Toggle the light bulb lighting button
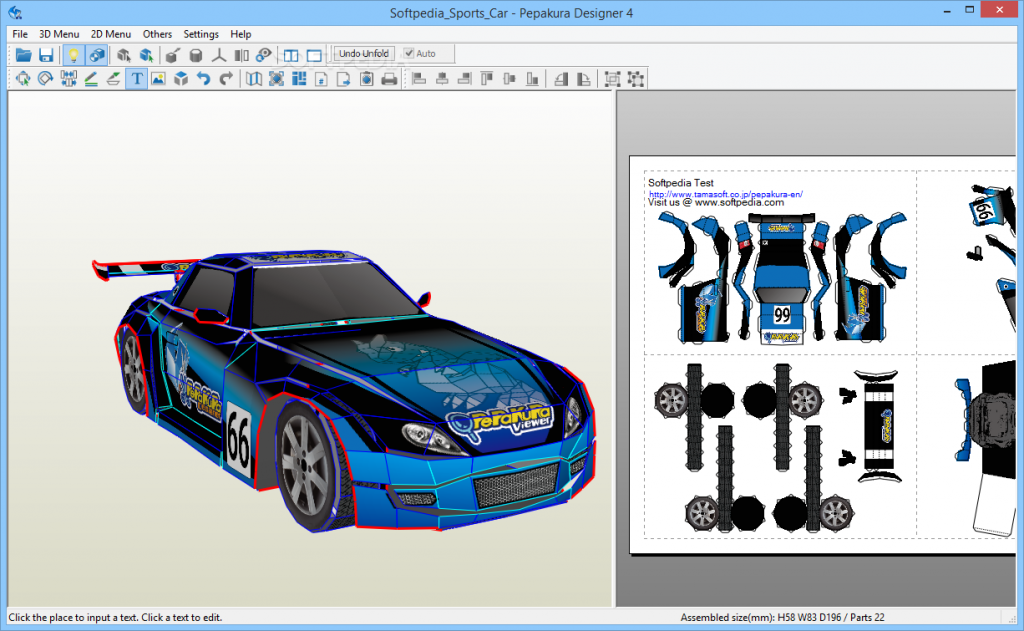Screen dimensions: 1024x631 [x=74, y=55]
